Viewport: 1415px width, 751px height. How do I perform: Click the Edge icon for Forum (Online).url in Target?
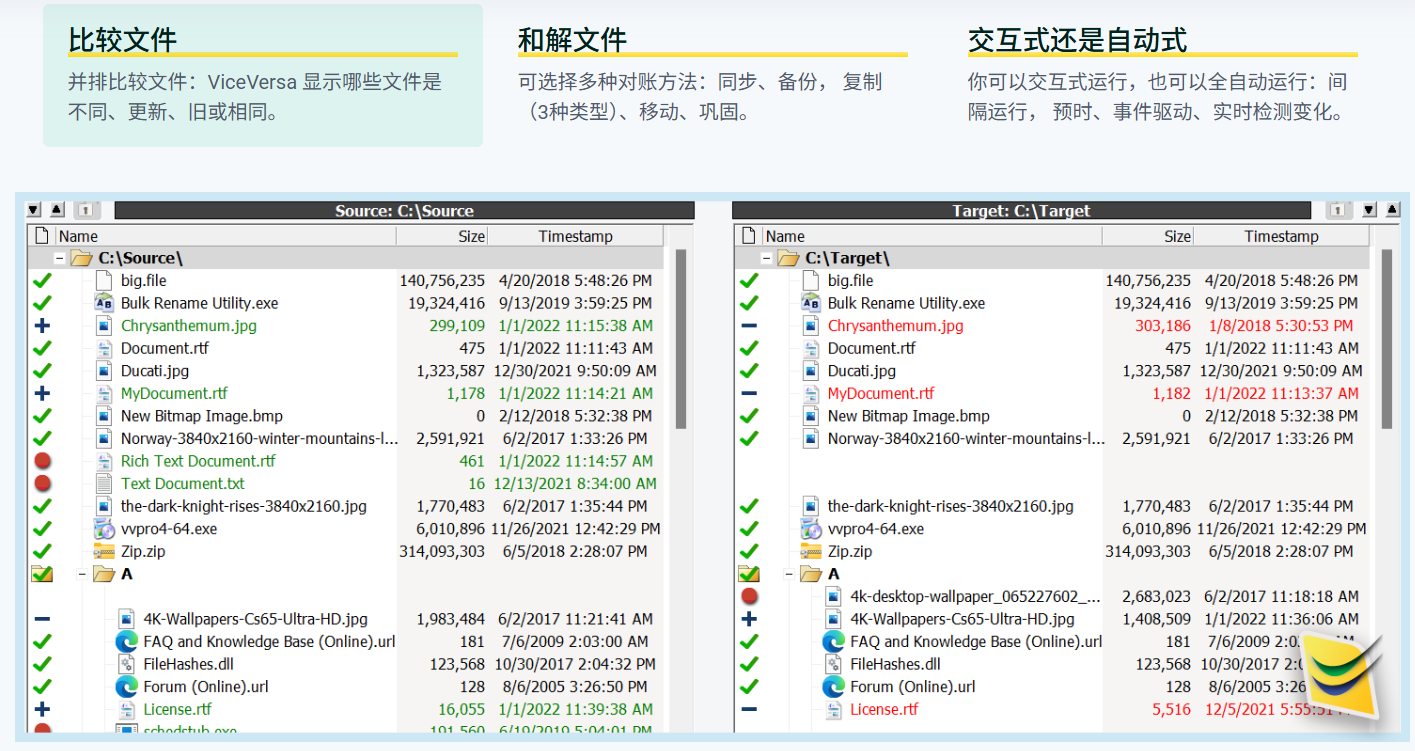point(833,687)
